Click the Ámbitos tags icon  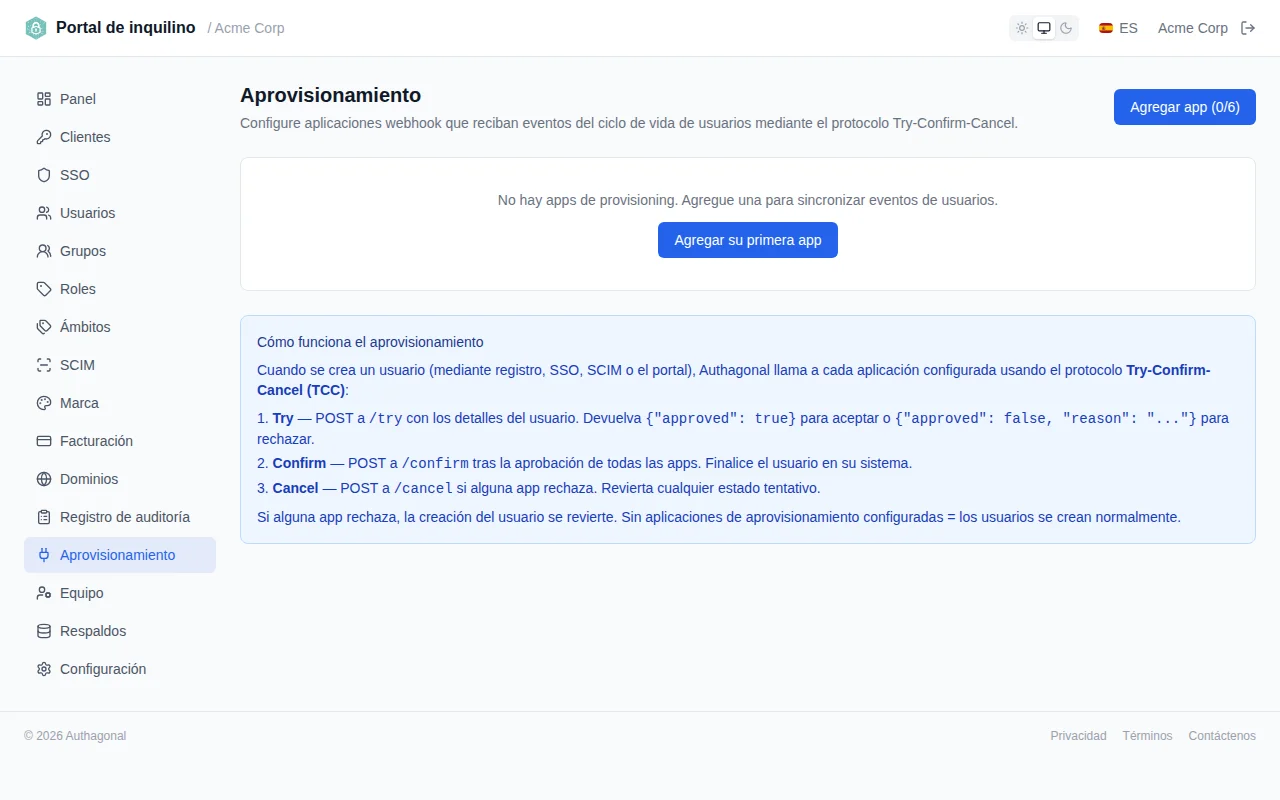(x=44, y=327)
